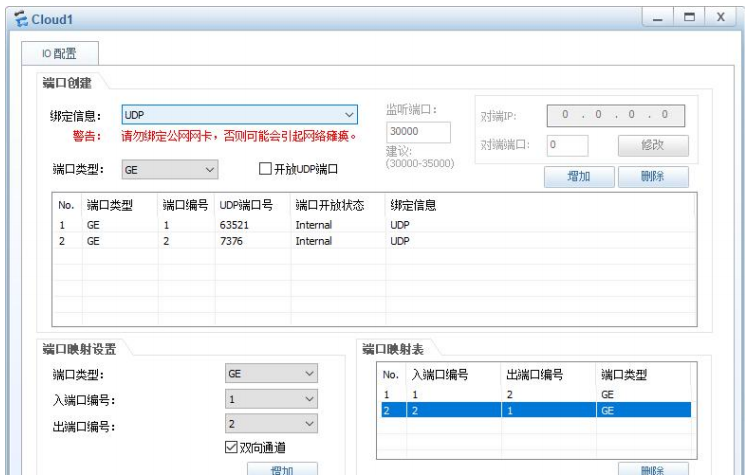
Task: Open the 端口类型 GE dropdown in 端口创建
Action: point(170,170)
